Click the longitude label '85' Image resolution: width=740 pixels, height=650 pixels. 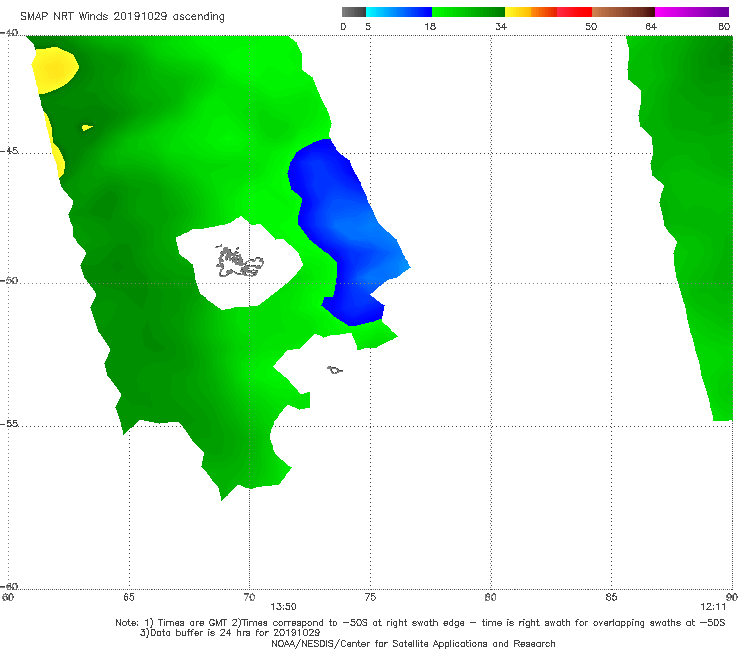tap(611, 597)
